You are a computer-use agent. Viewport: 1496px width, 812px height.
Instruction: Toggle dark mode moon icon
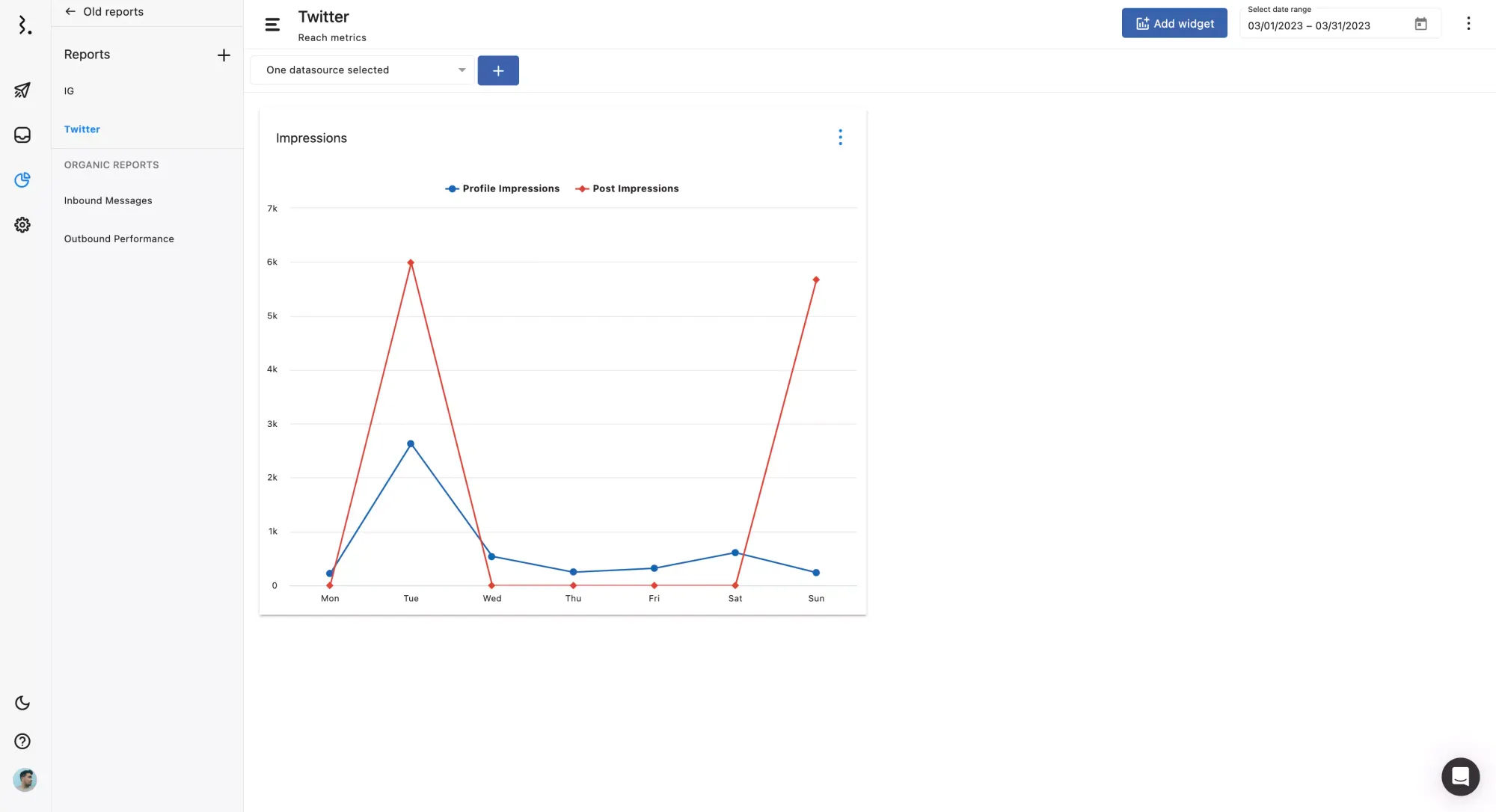tap(22, 703)
